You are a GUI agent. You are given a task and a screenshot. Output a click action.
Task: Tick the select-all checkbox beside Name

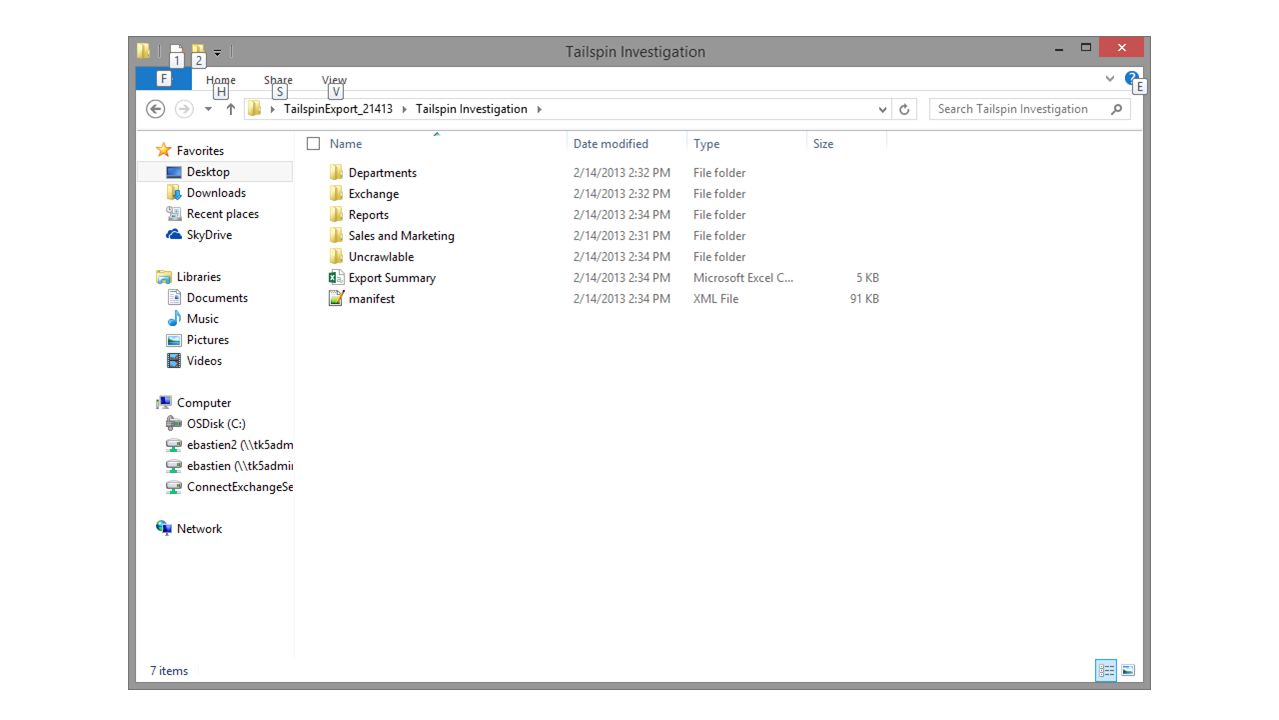click(x=313, y=144)
